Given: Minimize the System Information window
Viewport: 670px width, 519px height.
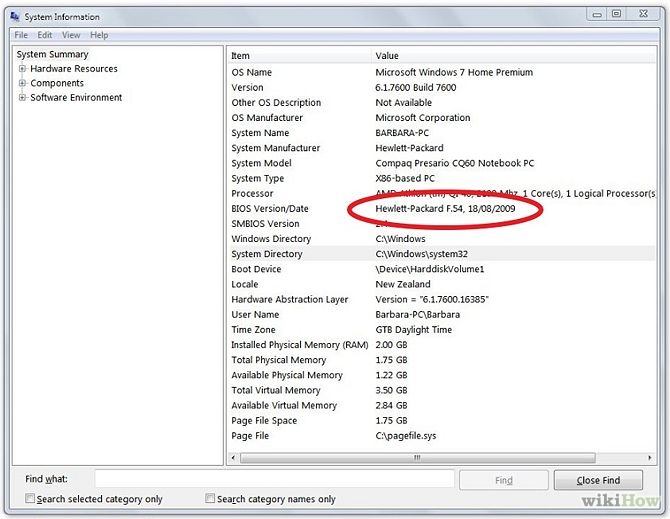Looking at the screenshot, I should click(597, 14).
